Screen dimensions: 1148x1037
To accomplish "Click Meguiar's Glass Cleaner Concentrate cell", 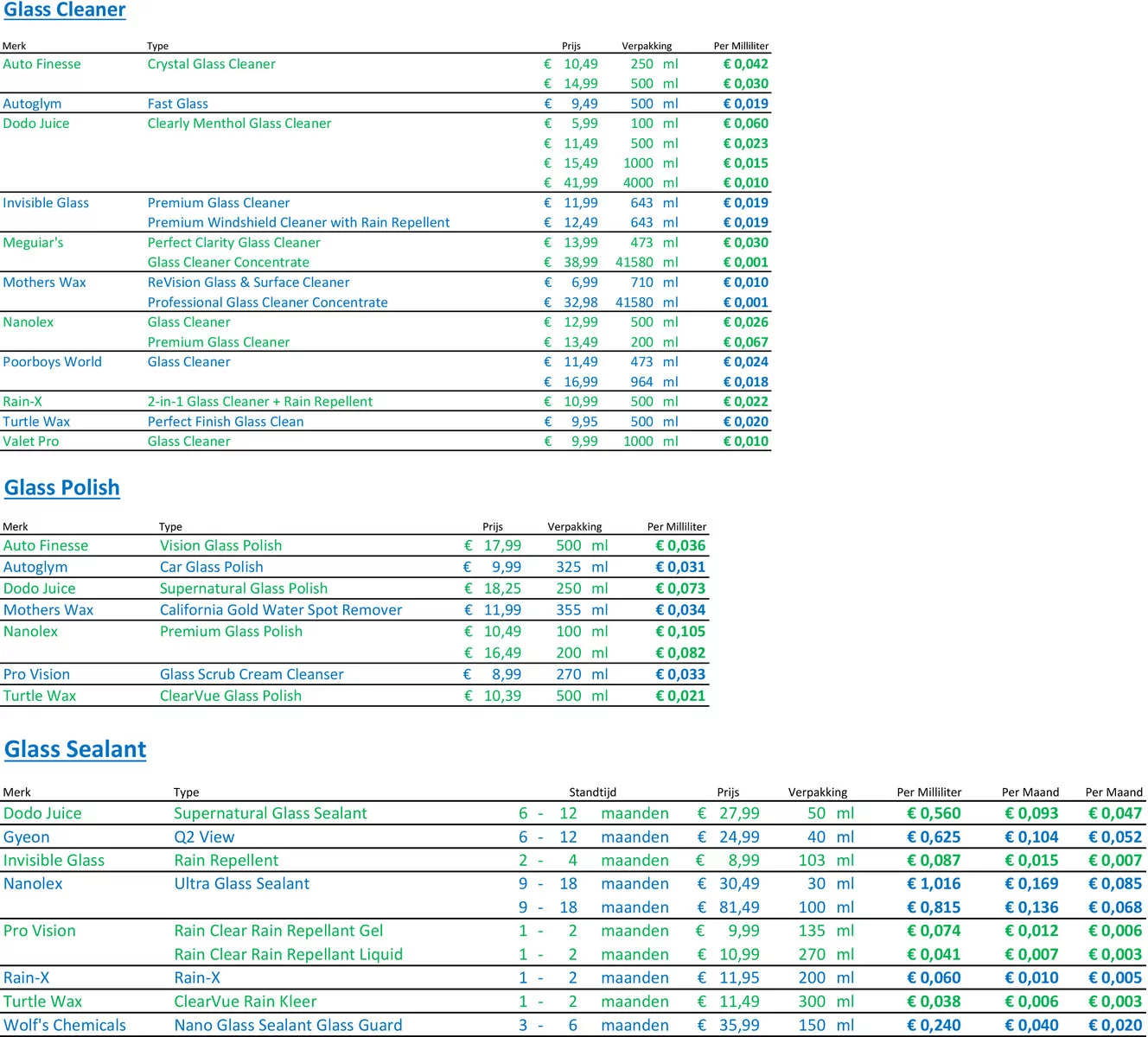I will click(228, 263).
